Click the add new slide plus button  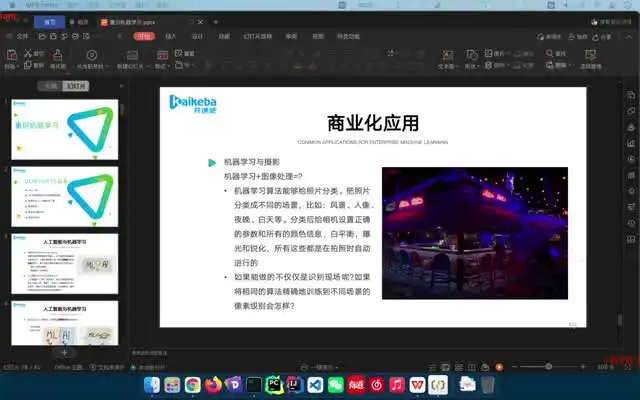(64, 352)
